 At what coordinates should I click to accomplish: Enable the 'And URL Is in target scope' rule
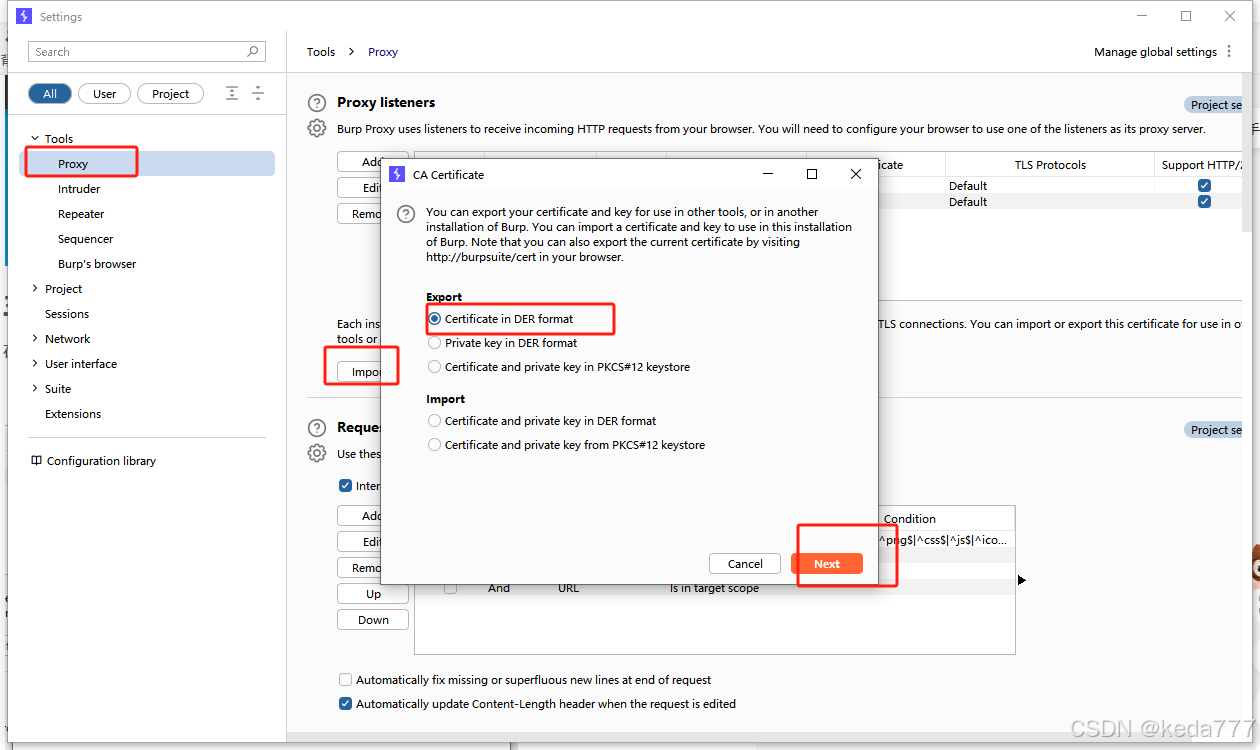tap(451, 588)
